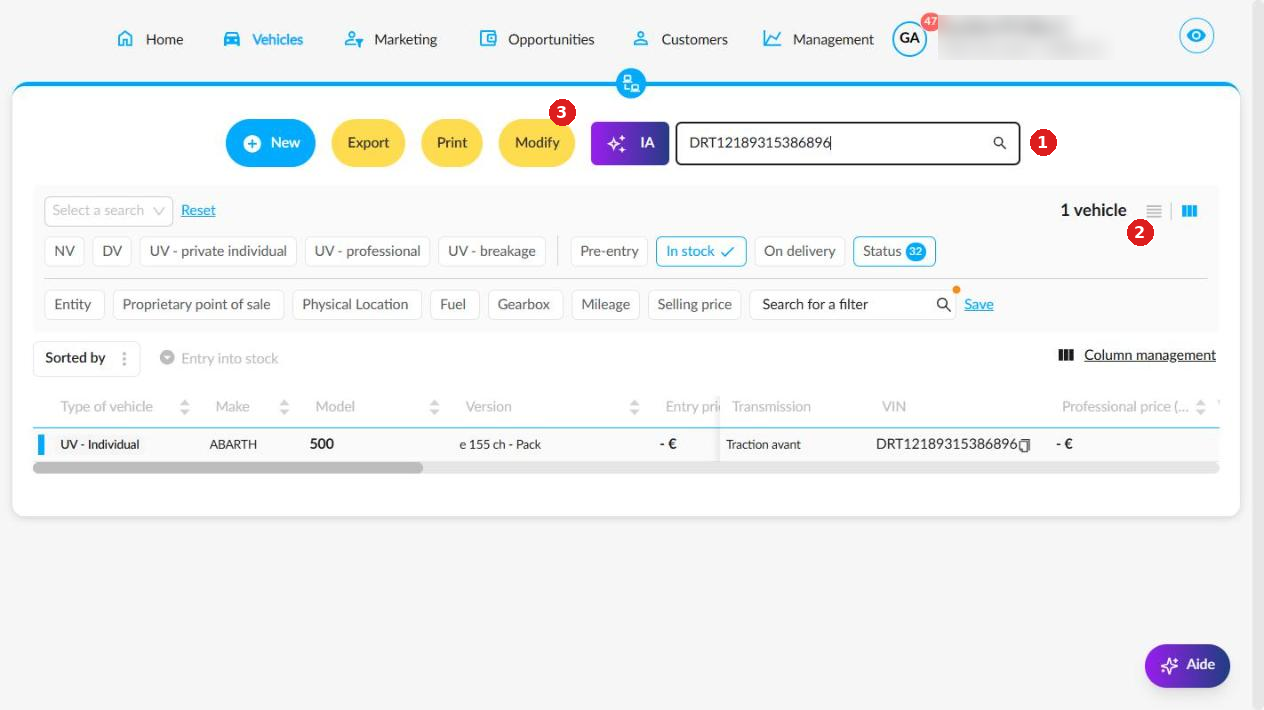Image resolution: width=1264 pixels, height=710 pixels.
Task: Open the Opportunities menu
Action: click(537, 39)
